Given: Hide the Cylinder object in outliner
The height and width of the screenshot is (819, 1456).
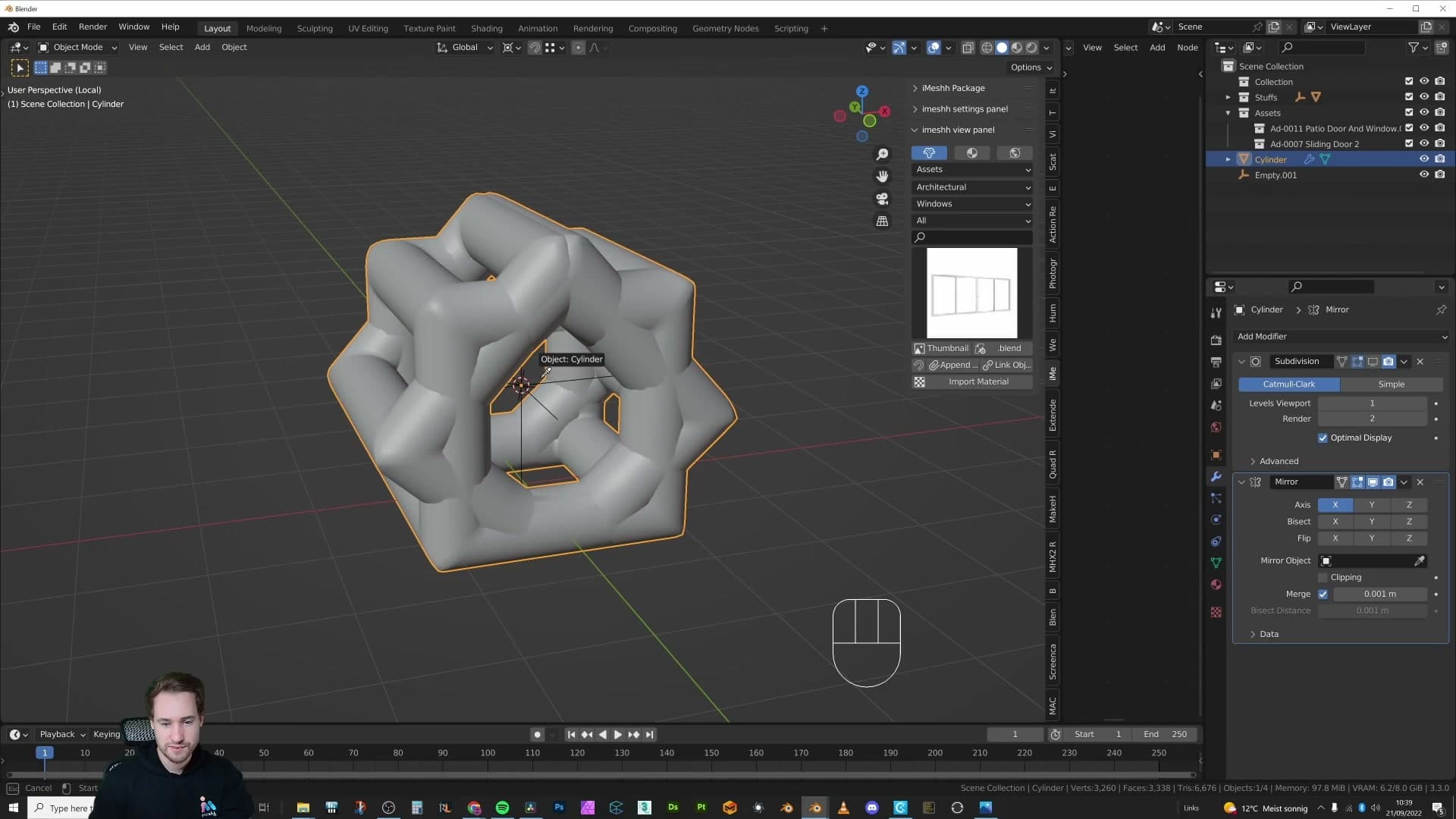Looking at the screenshot, I should click(x=1424, y=159).
